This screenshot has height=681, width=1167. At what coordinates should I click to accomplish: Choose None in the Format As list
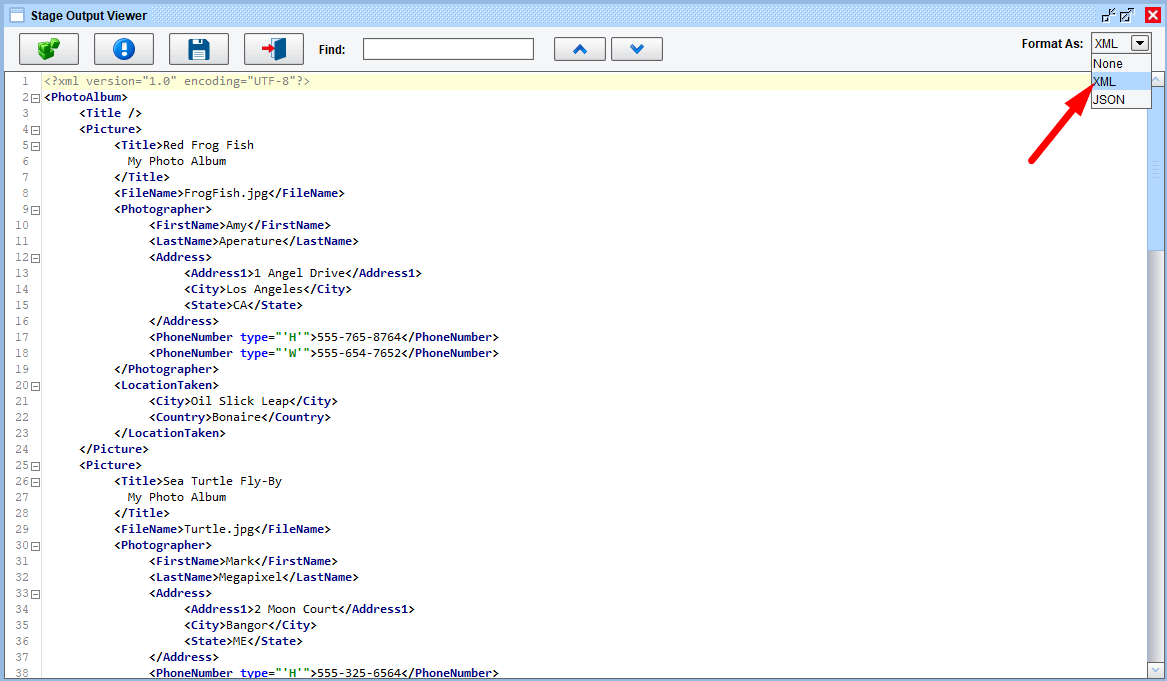pyautogui.click(x=1121, y=64)
